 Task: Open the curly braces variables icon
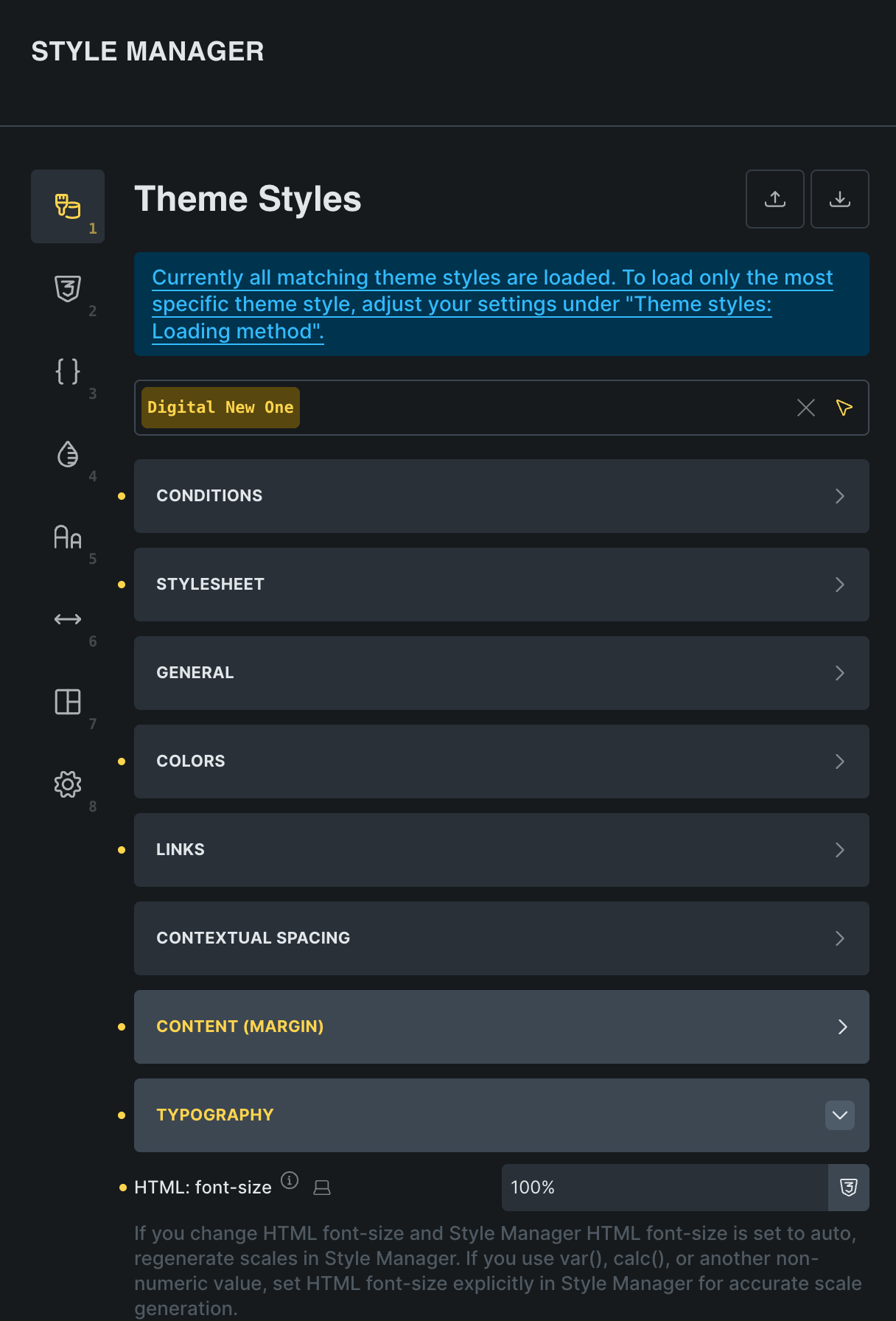(x=68, y=371)
